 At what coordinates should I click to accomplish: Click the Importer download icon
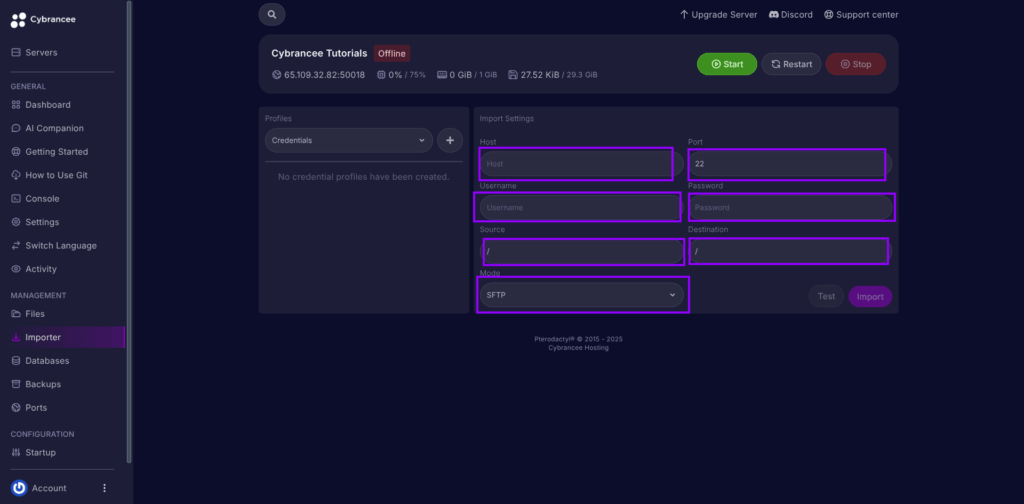16,338
